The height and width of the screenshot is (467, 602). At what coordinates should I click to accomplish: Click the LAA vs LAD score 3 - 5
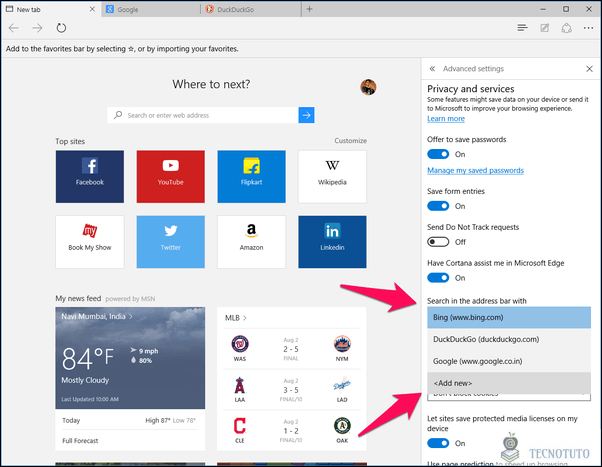click(x=291, y=390)
